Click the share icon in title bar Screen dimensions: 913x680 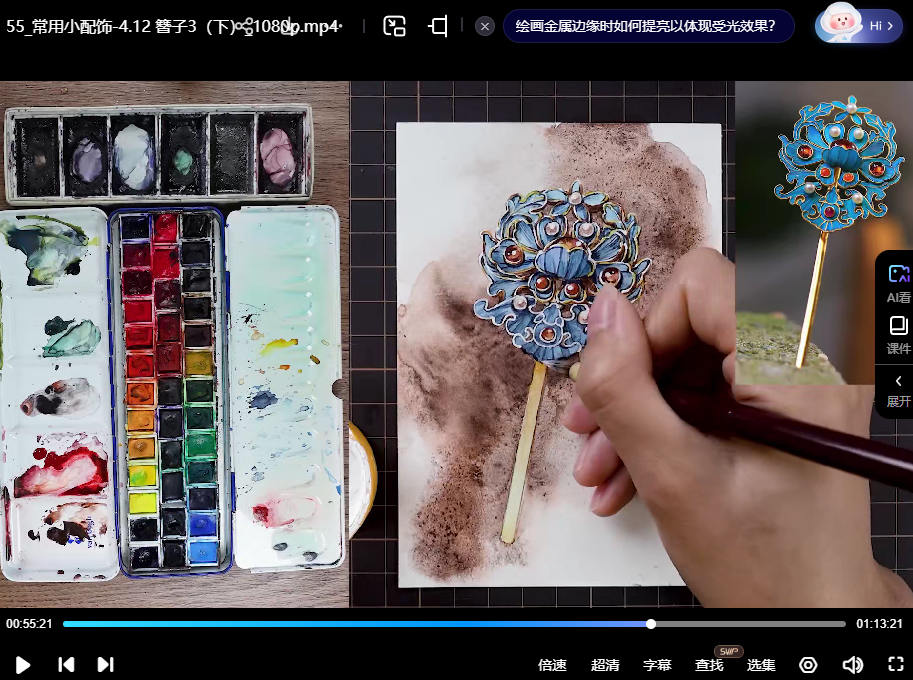click(x=244, y=27)
